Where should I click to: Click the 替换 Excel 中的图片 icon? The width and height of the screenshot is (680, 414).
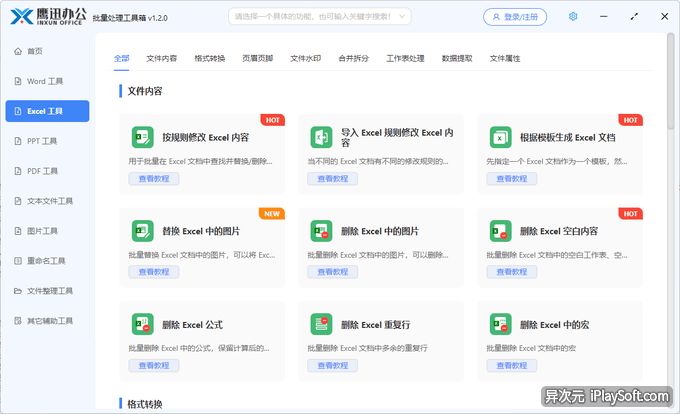[143, 231]
